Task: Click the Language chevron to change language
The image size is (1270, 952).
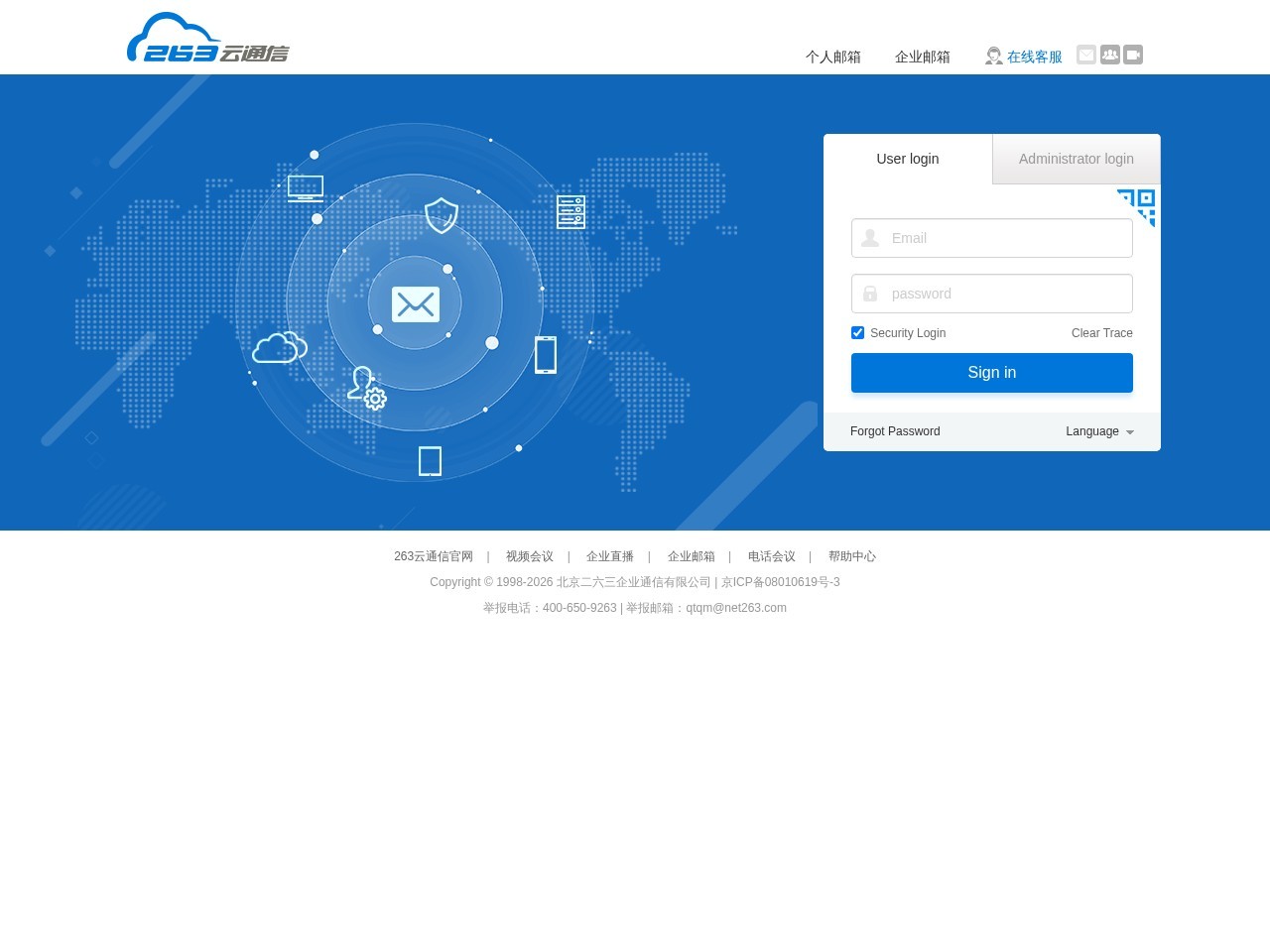Action: pos(1129,431)
